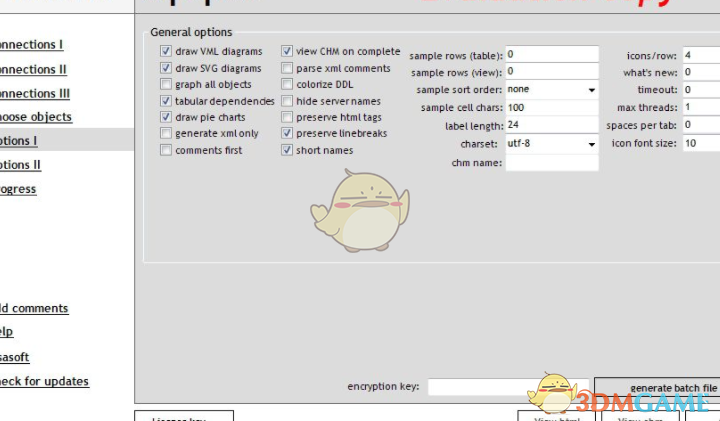This screenshot has height=421, width=720.
Task: Select Options I in sidebar
Action: point(18,140)
